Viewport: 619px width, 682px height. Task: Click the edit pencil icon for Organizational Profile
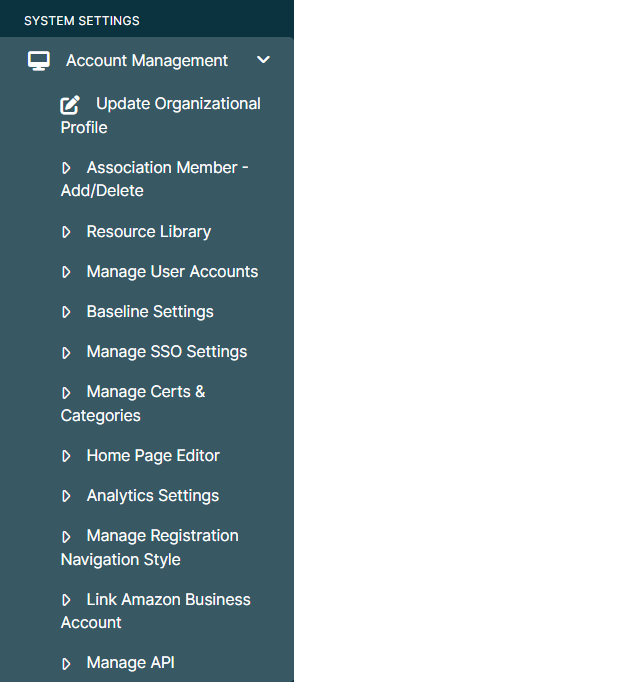coord(70,105)
